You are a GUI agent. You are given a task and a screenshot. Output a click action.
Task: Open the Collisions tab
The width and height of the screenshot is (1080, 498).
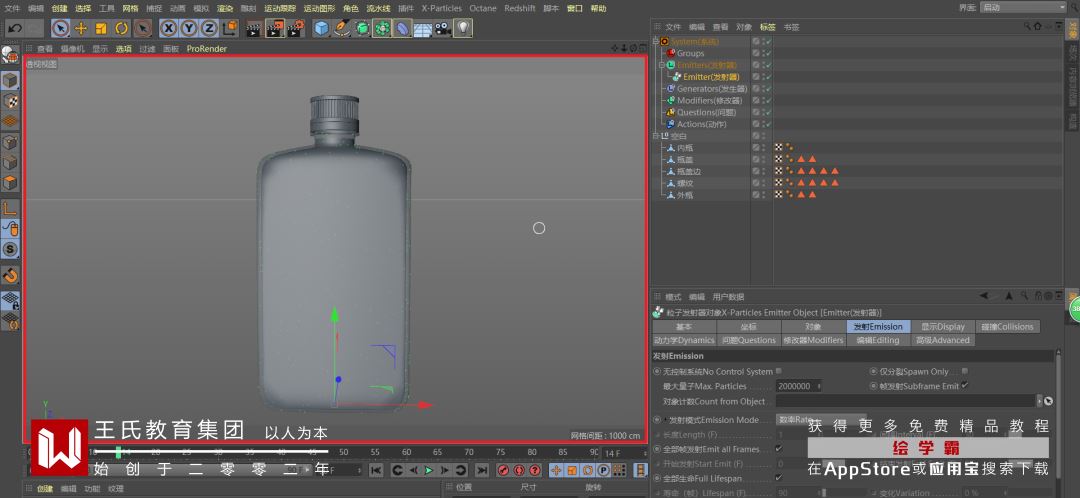[1007, 326]
